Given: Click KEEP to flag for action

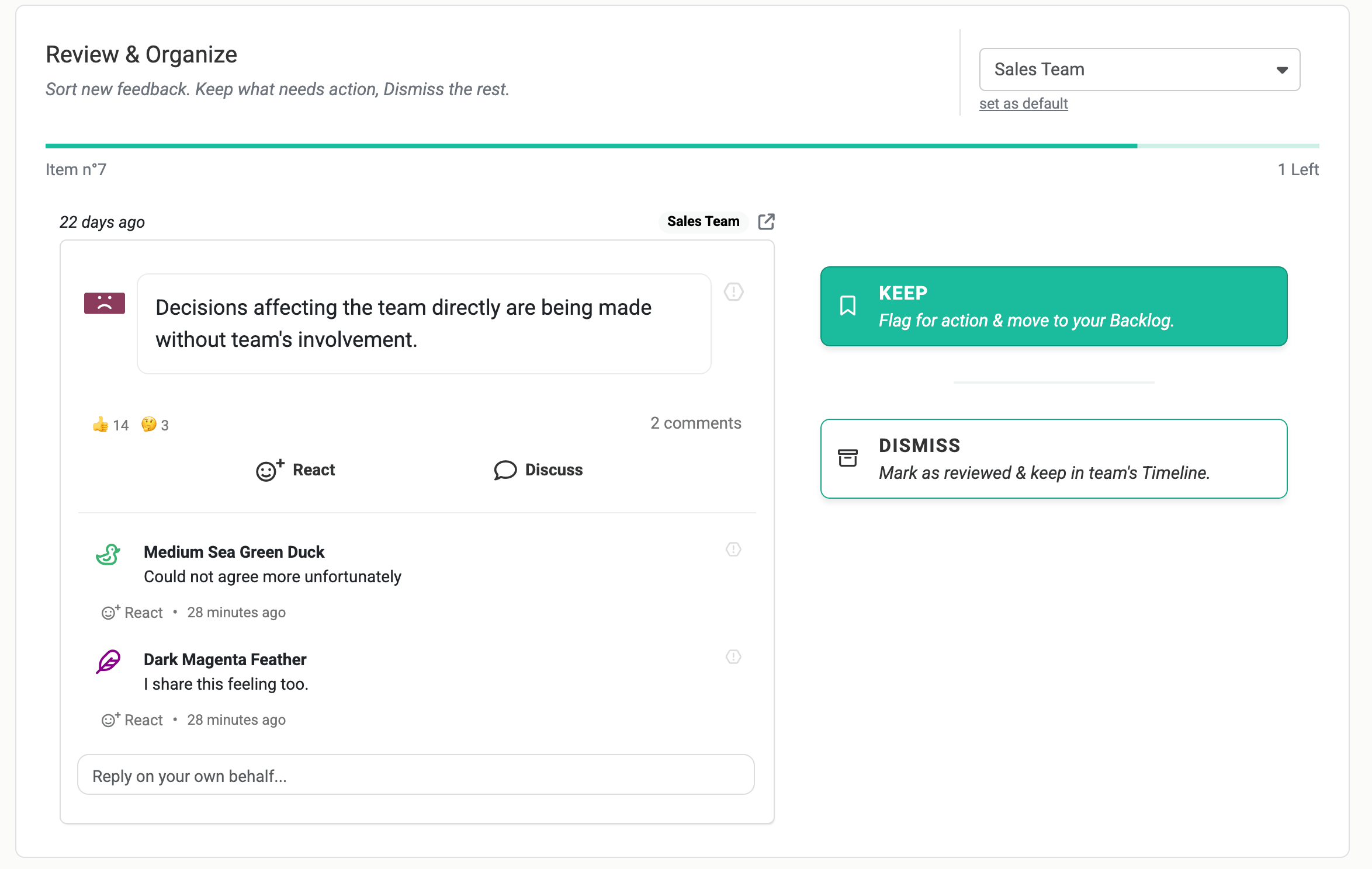Looking at the screenshot, I should [x=1054, y=307].
